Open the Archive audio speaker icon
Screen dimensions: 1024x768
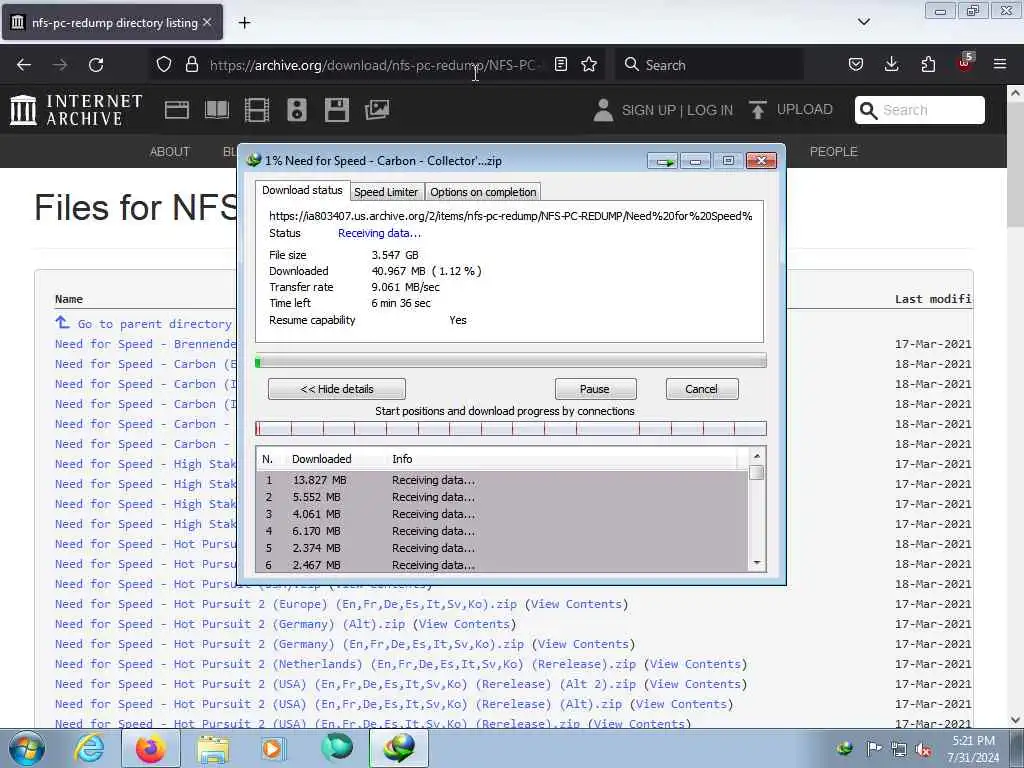point(296,110)
